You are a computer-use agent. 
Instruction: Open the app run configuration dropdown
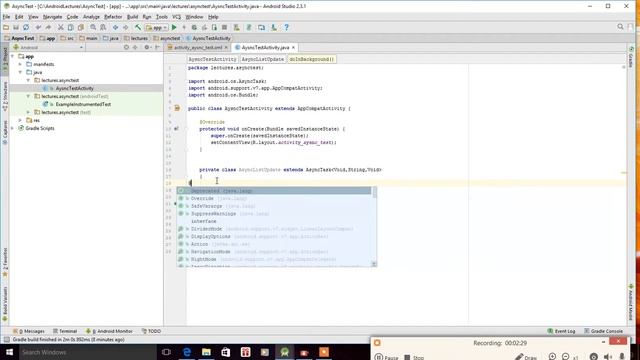pyautogui.click(x=157, y=27)
